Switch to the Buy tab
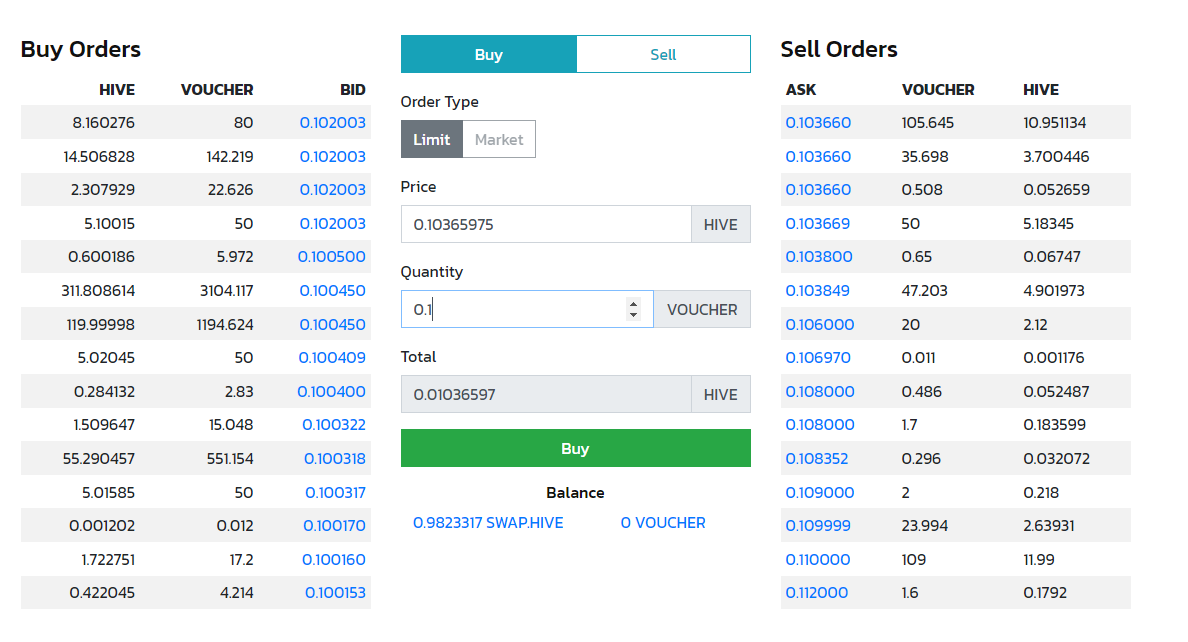 (489, 55)
